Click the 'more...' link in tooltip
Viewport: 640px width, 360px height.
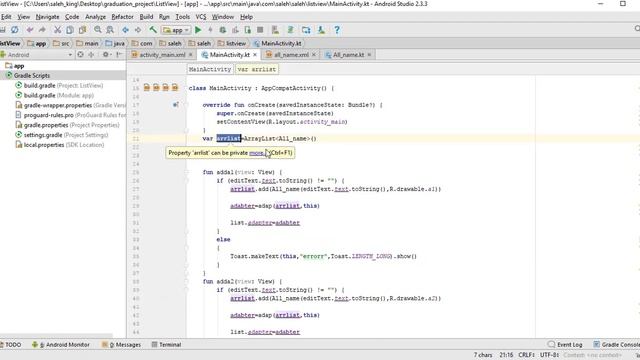click(257, 153)
